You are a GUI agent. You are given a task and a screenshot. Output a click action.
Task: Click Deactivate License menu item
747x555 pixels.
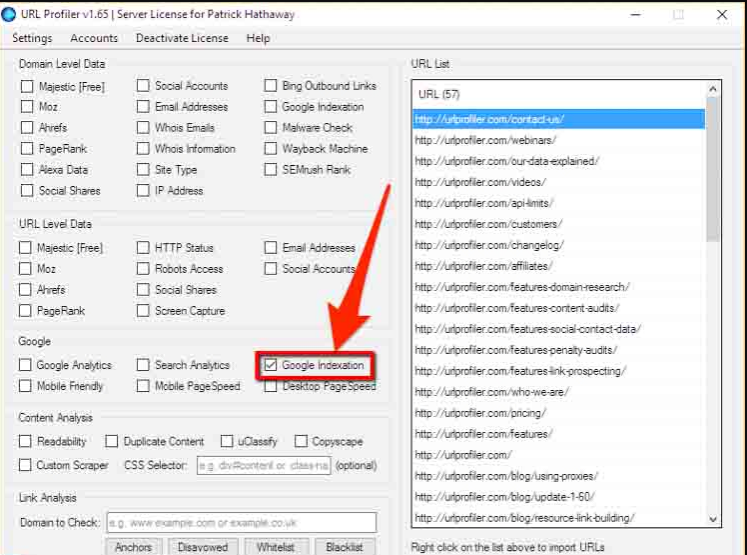click(182, 38)
